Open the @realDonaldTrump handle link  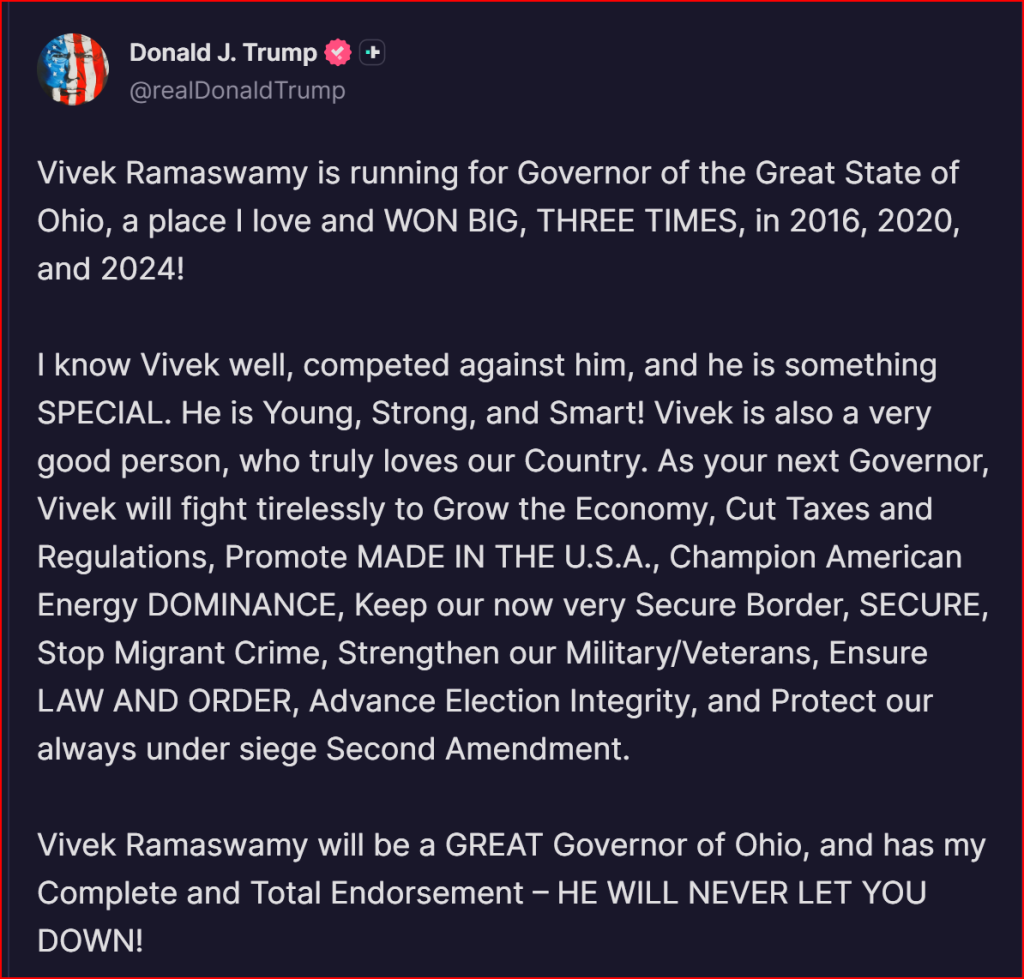point(237,91)
